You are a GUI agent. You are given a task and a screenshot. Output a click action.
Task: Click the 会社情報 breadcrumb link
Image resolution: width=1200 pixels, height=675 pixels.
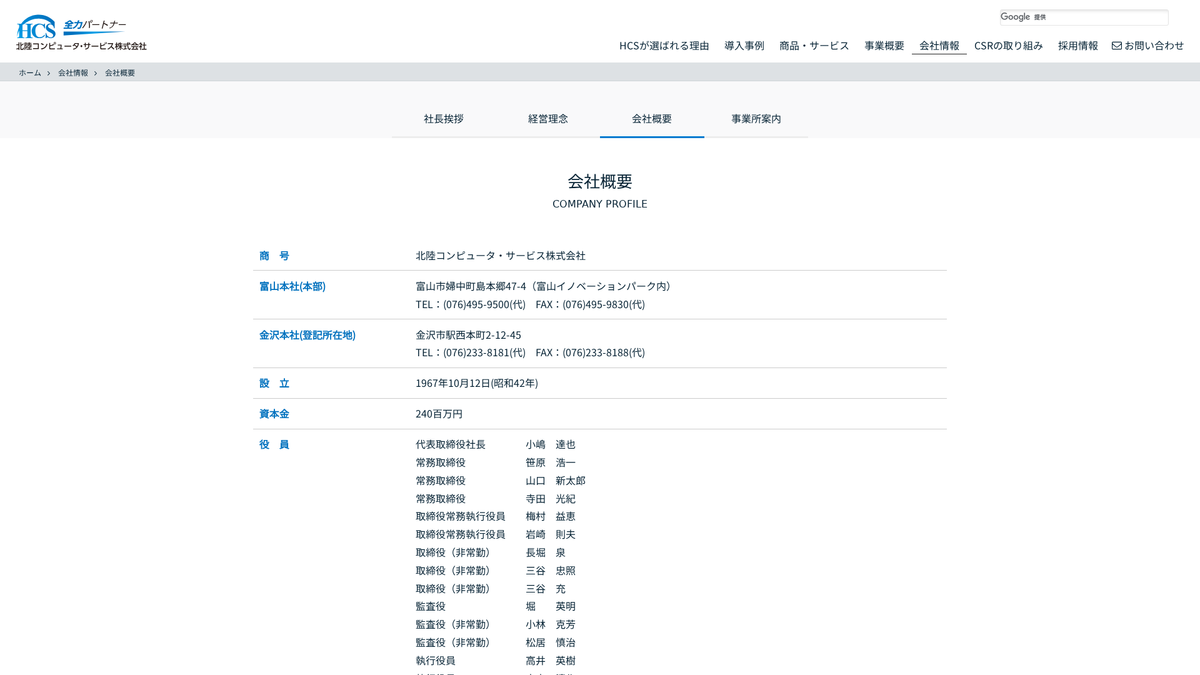tap(73, 73)
